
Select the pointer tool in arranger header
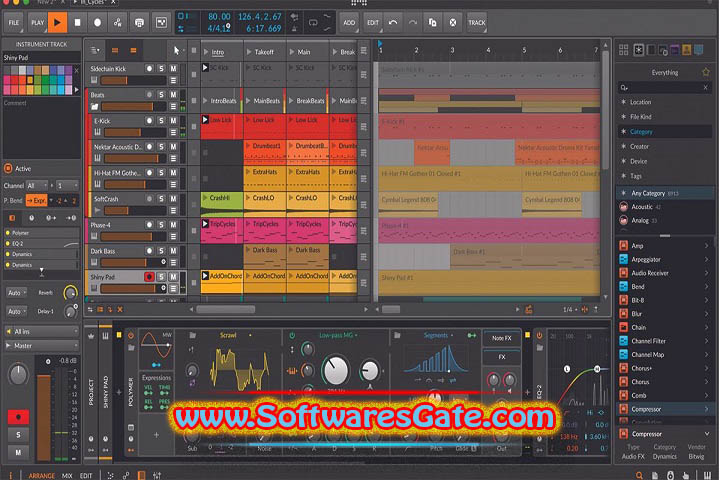[x=176, y=51]
